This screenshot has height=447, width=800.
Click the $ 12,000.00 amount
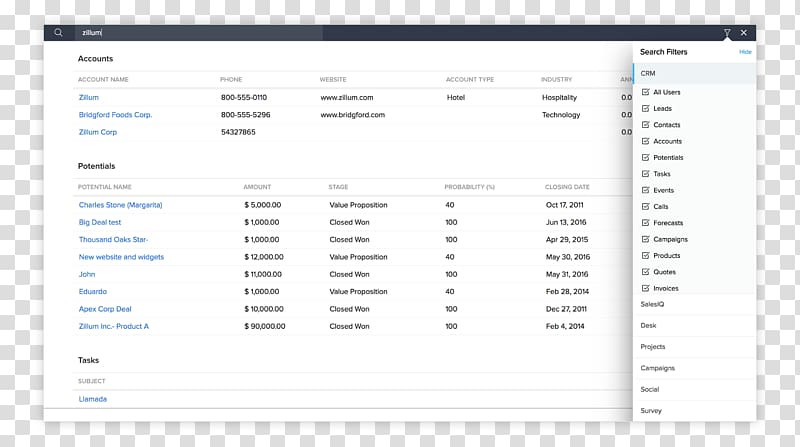(x=264, y=257)
